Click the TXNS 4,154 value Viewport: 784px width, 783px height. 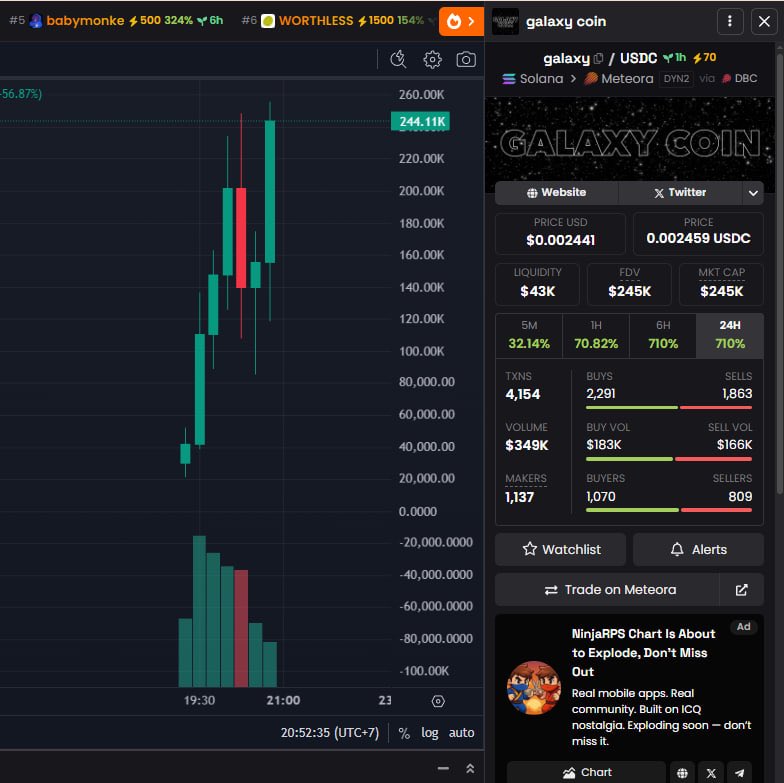coord(522,394)
